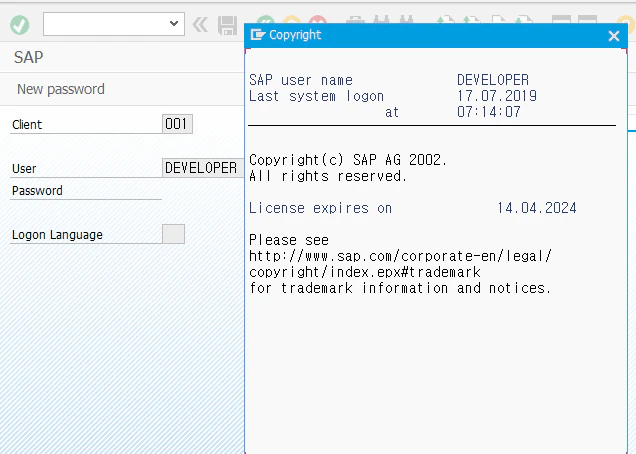
Task: Click the logon time 07:14:07
Action: (x=489, y=112)
